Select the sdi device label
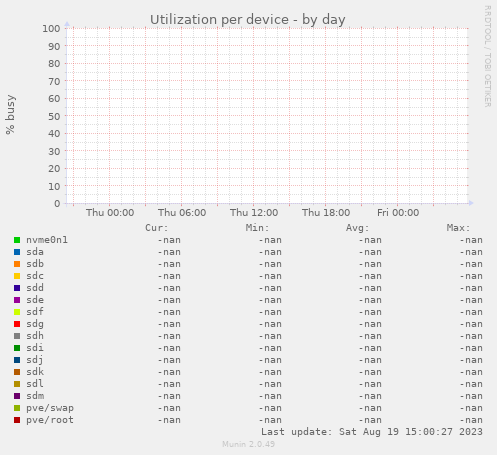This screenshot has width=497, height=455. (x=35, y=348)
